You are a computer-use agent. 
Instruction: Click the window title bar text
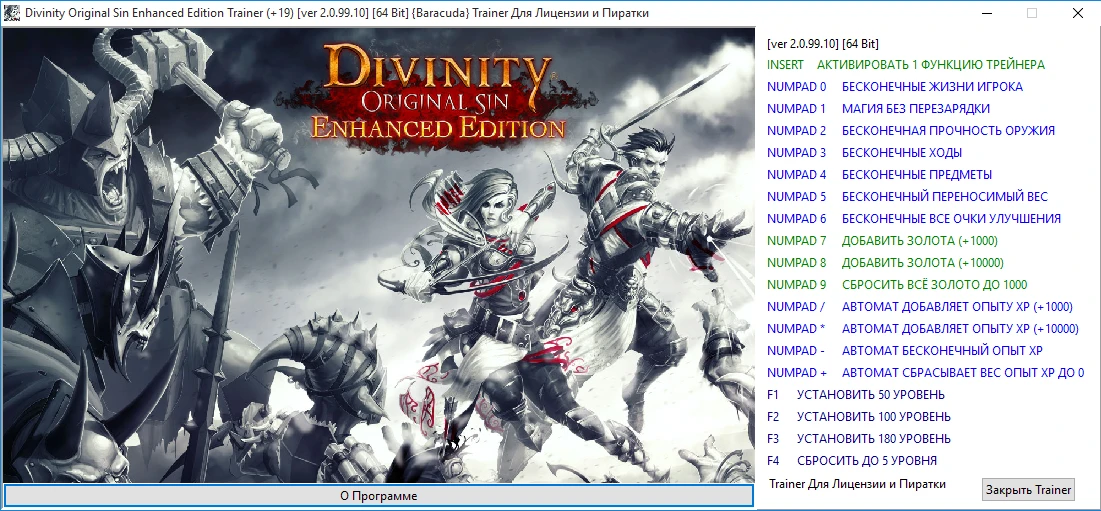coord(337,13)
